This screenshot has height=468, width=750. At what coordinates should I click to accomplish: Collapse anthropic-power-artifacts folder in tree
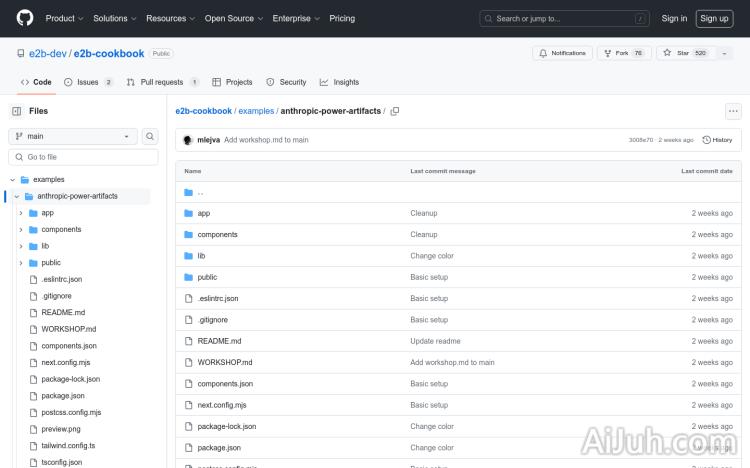(16, 196)
